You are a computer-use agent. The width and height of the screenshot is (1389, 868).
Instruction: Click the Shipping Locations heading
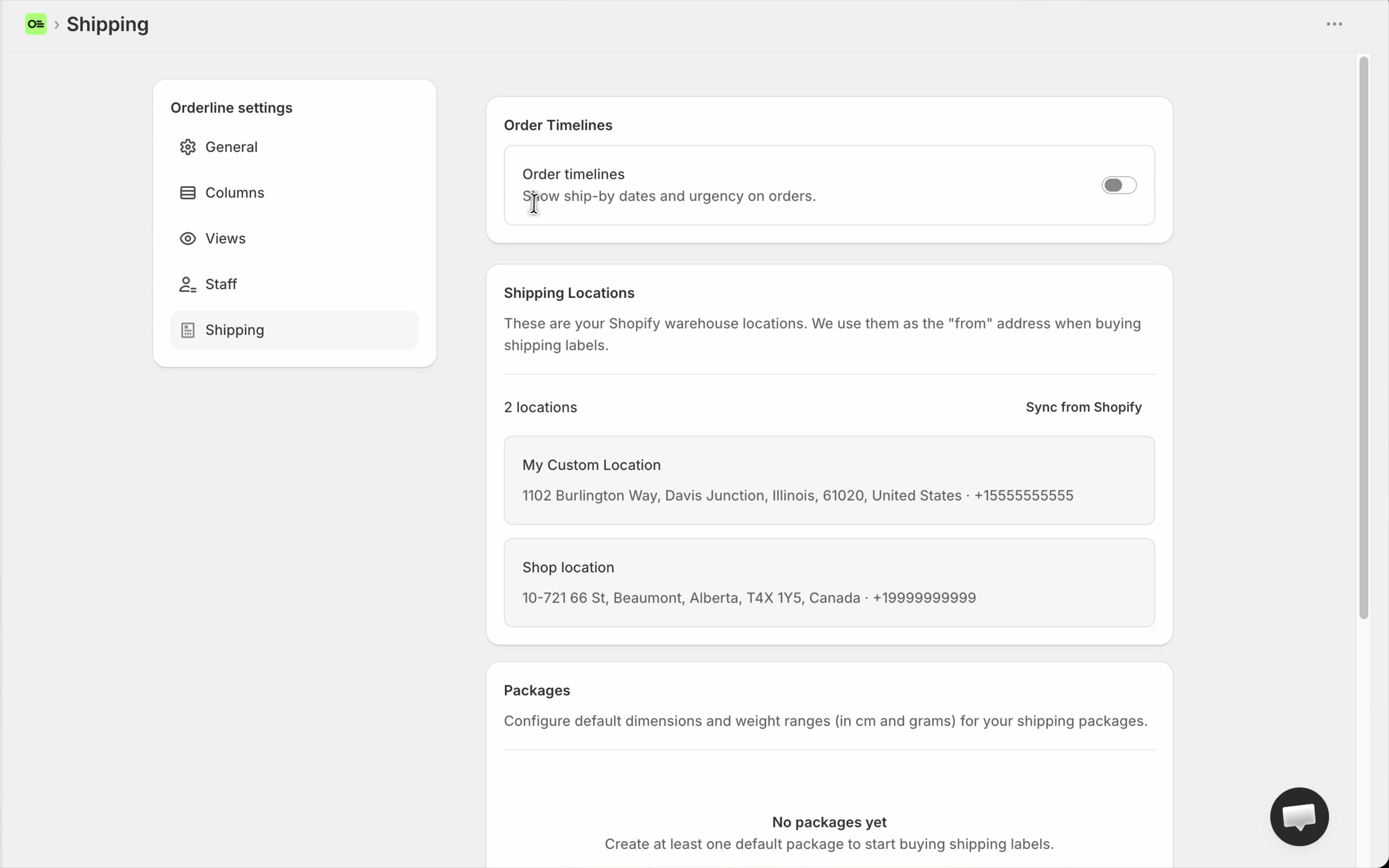click(x=569, y=293)
